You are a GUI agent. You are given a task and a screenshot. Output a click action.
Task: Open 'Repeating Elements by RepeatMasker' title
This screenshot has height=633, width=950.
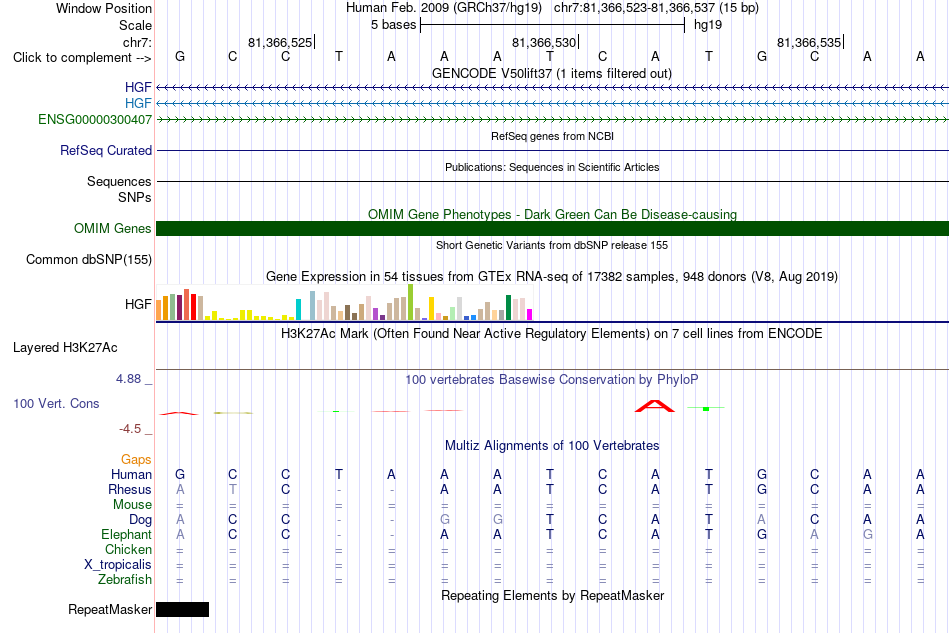[552, 595]
